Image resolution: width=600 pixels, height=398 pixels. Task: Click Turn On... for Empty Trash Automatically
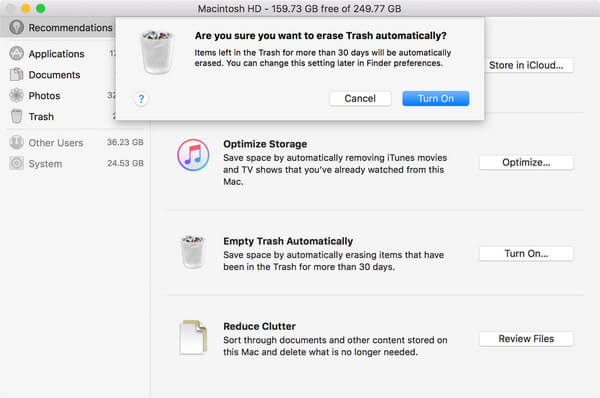(x=526, y=253)
